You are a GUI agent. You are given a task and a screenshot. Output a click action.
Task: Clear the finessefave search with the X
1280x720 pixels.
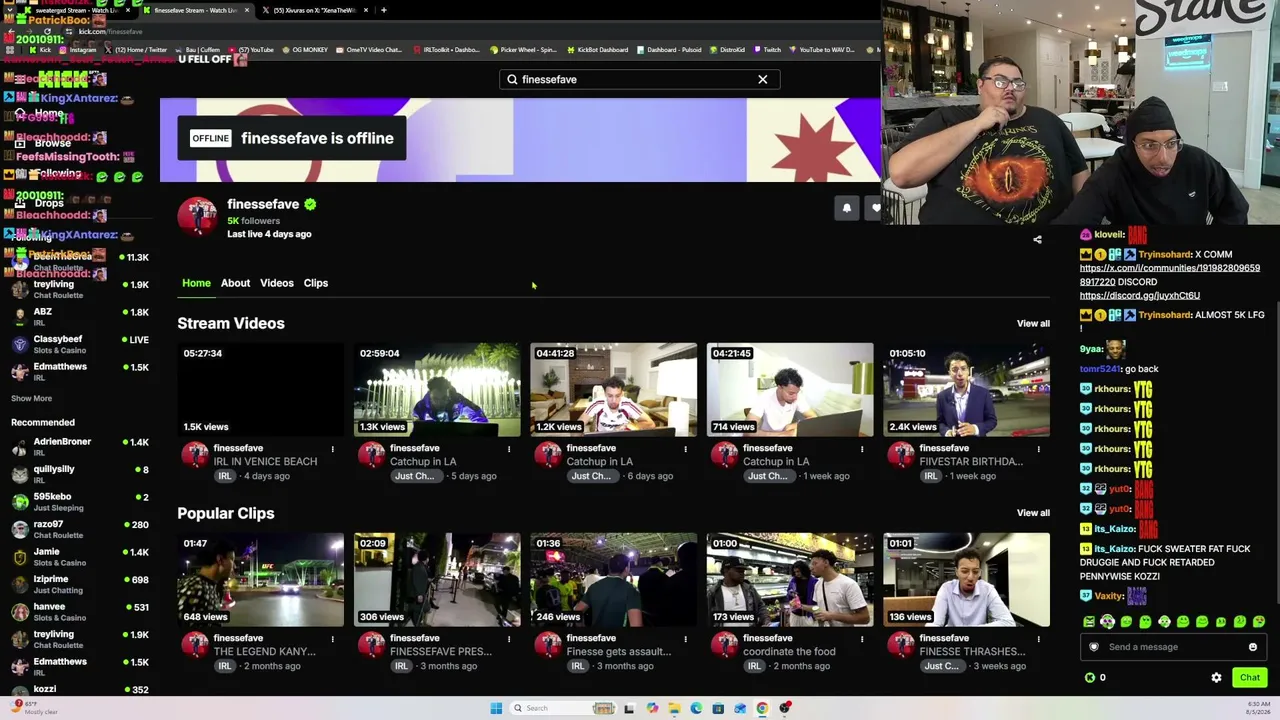click(763, 79)
